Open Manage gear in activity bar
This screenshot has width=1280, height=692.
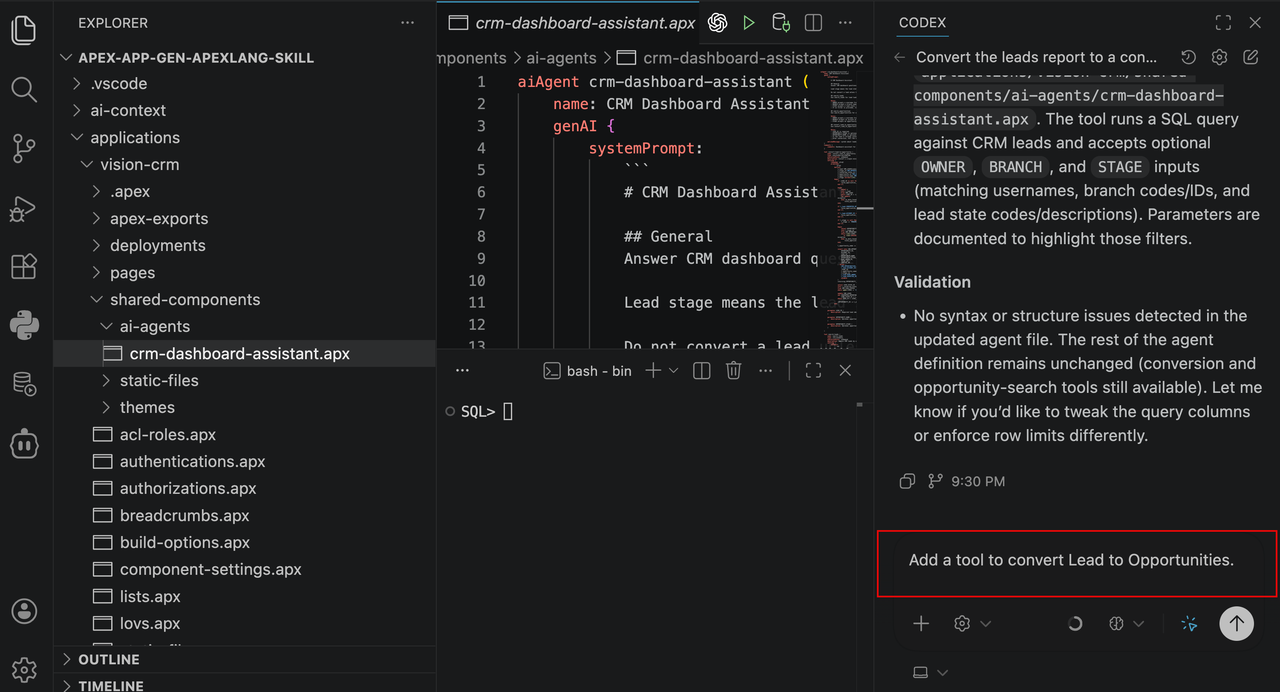point(24,669)
